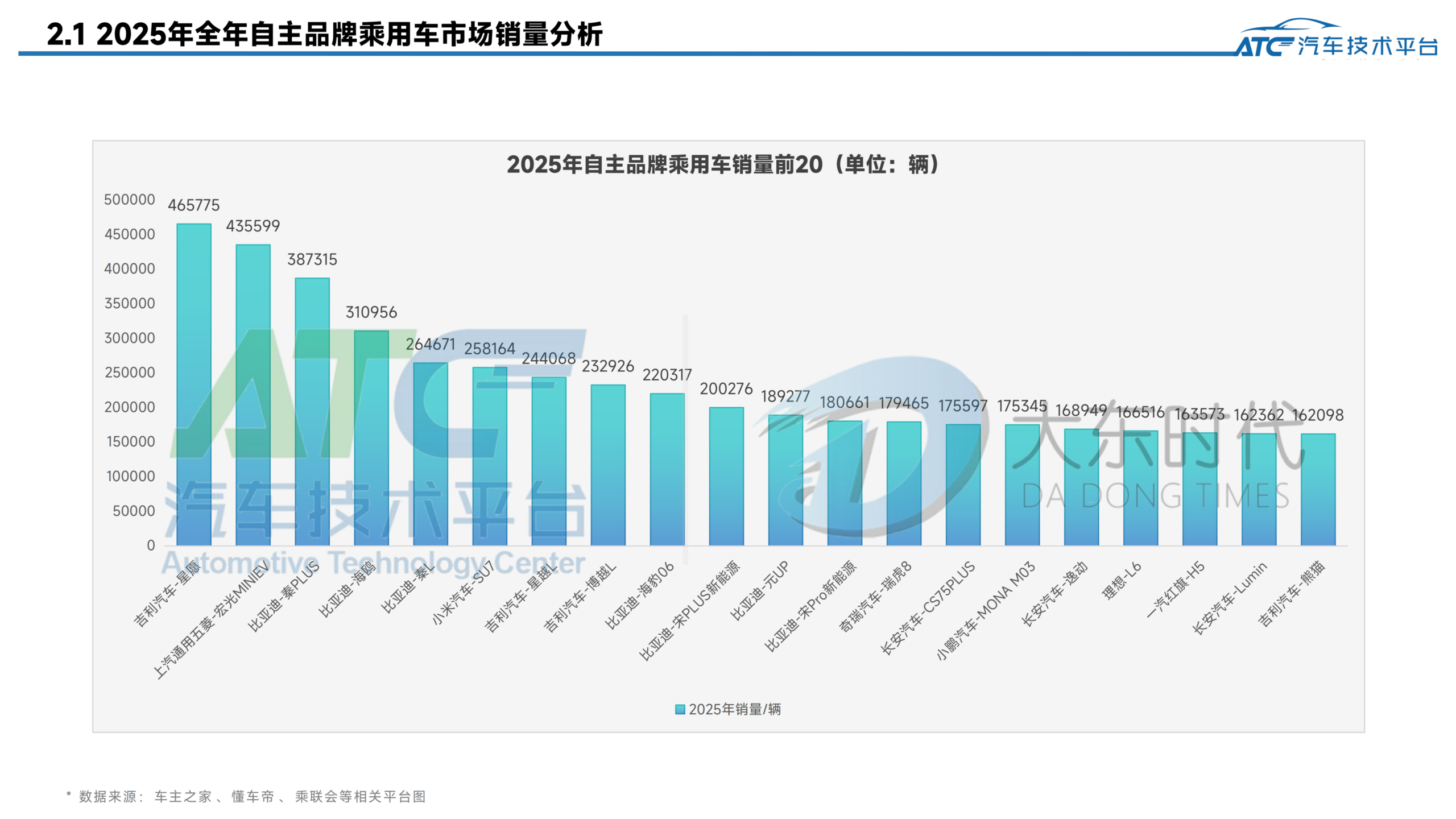Click the chart title 2025年自主品牌乘用车销量前20
1456x819 pixels.
click(x=722, y=165)
